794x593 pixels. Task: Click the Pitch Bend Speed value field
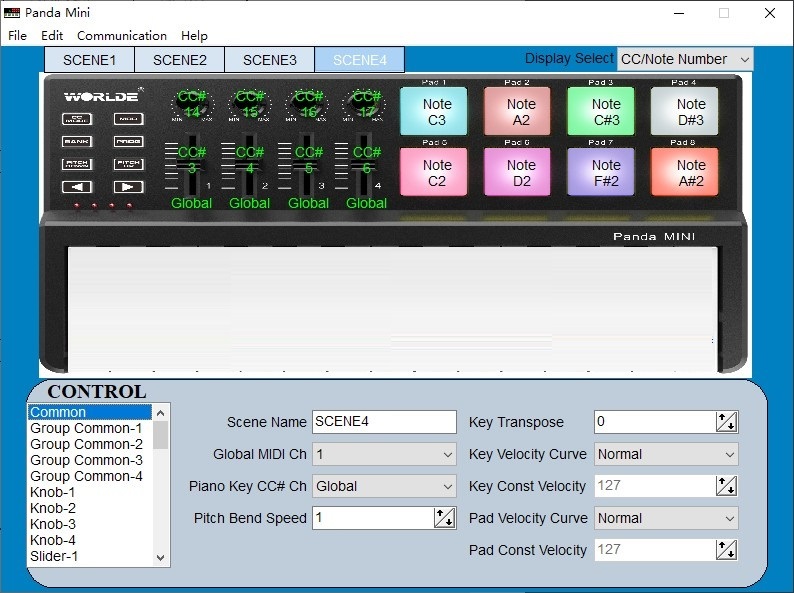click(373, 518)
